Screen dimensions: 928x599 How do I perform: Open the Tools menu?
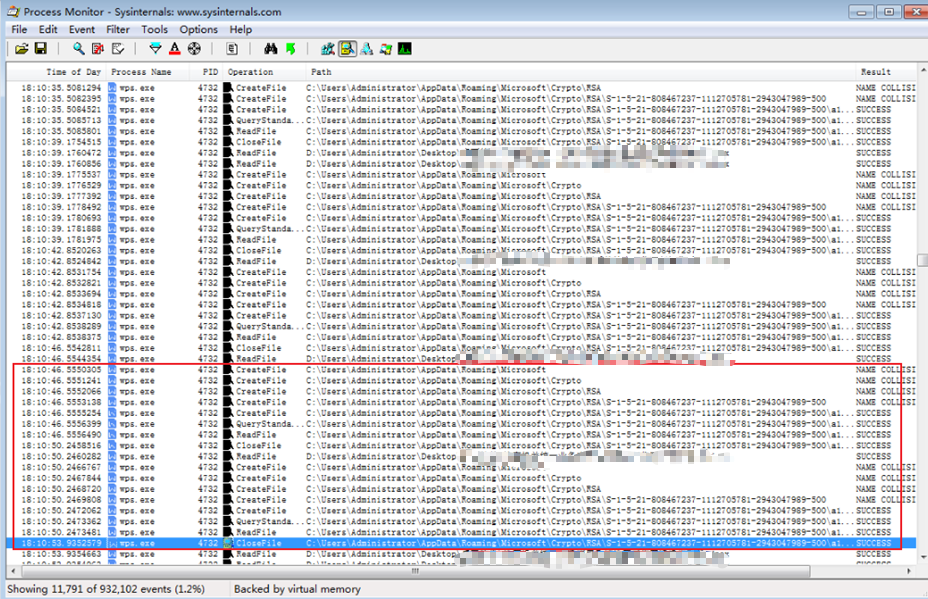[x=154, y=30]
